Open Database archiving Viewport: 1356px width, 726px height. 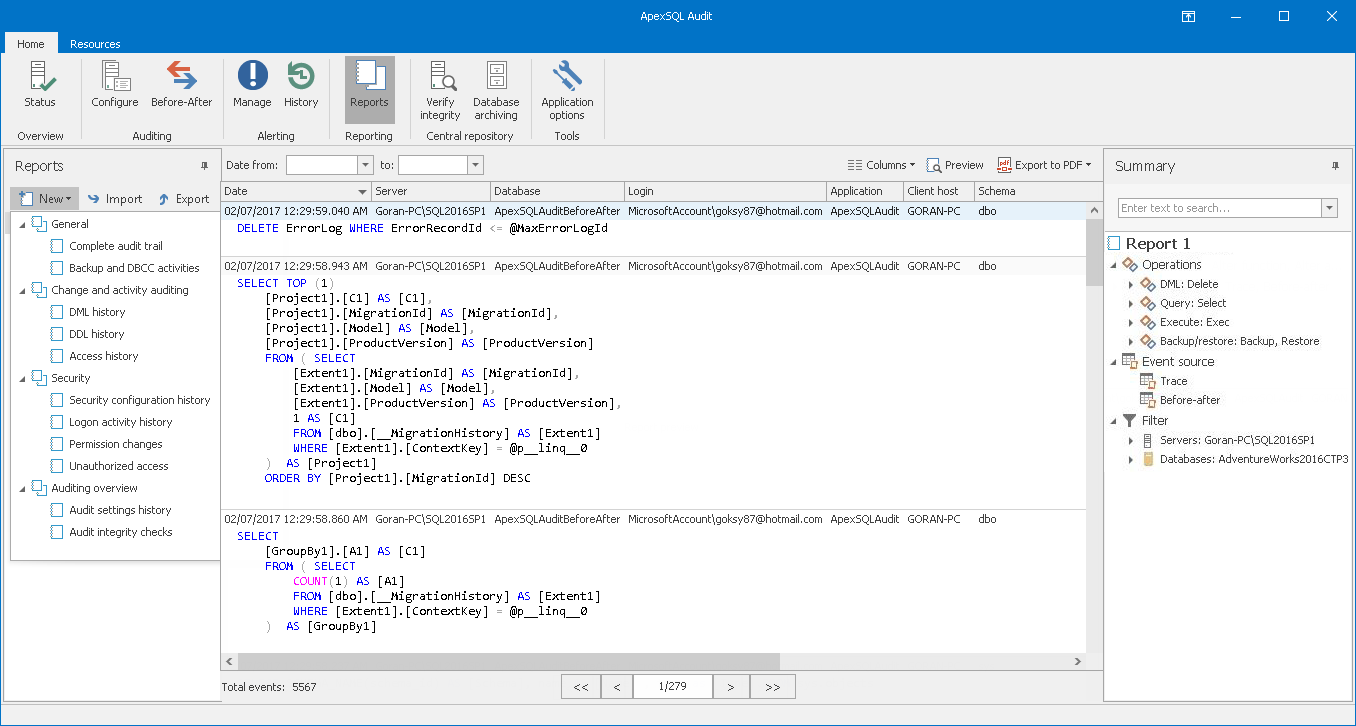point(496,90)
